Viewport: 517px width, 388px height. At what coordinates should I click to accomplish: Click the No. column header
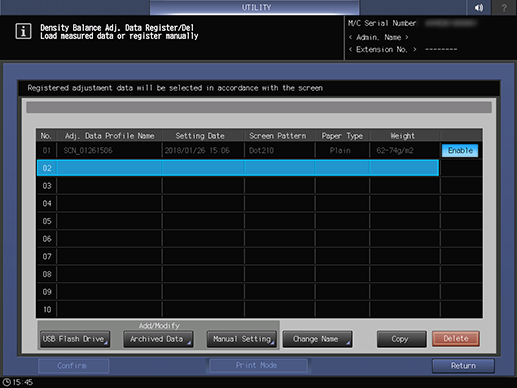pos(46,136)
